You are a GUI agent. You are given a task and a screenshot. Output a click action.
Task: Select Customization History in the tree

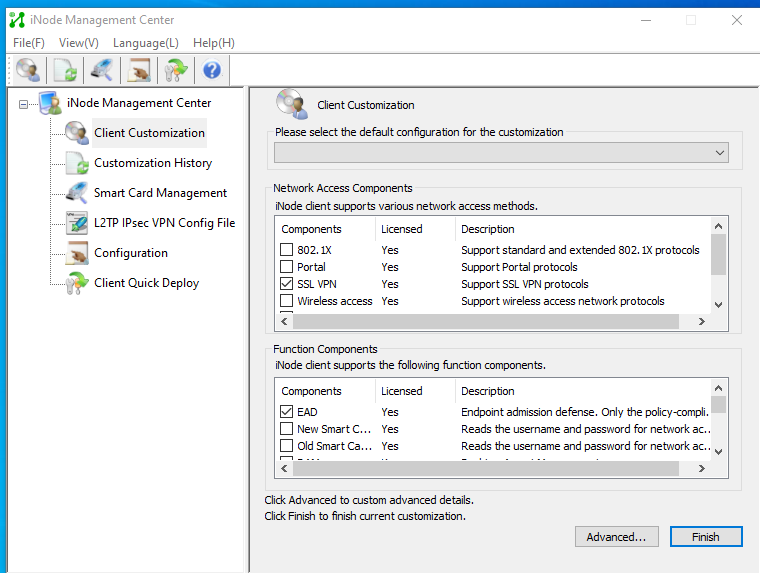pos(152,163)
